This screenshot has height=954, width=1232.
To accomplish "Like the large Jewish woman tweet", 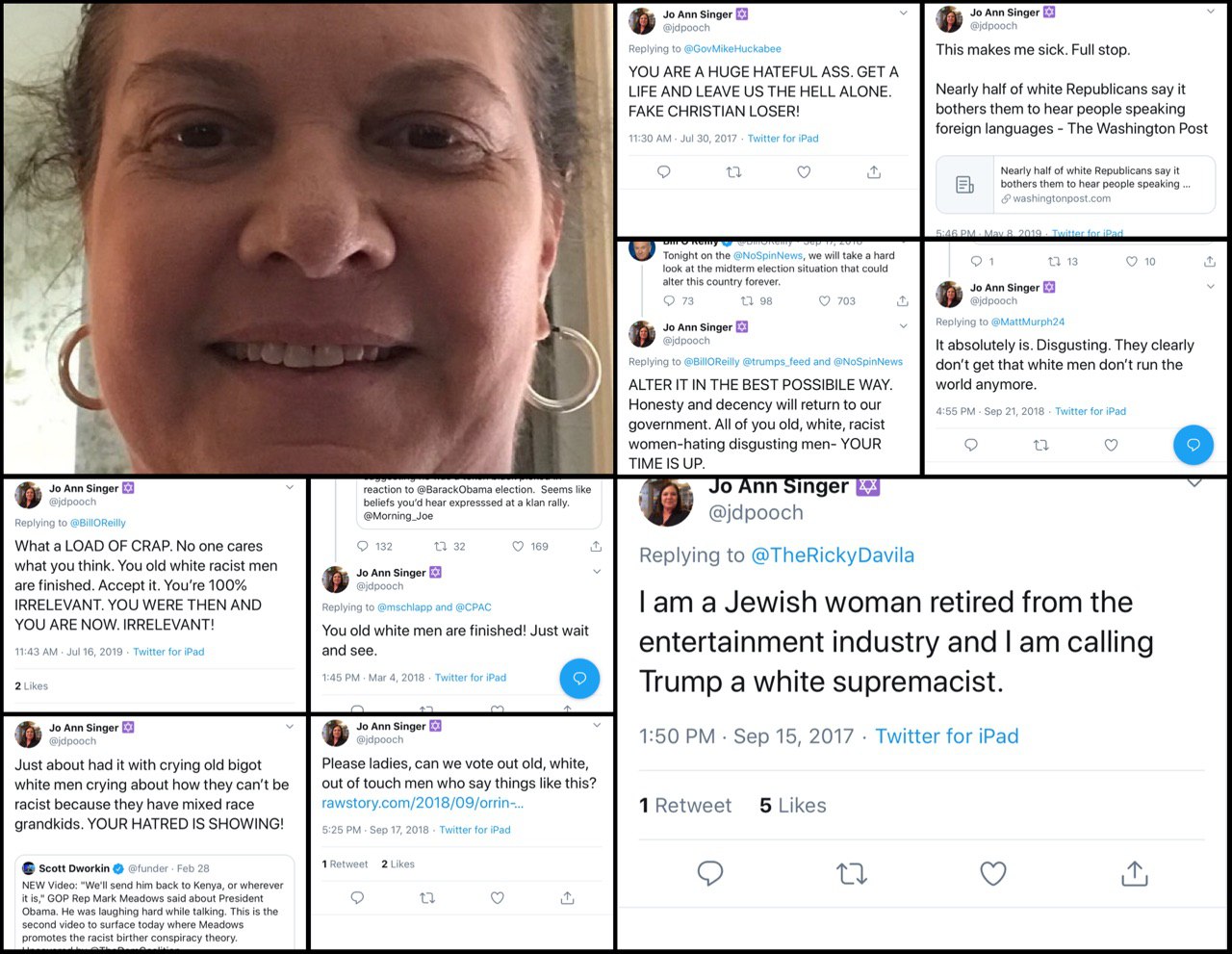I will coord(993,873).
